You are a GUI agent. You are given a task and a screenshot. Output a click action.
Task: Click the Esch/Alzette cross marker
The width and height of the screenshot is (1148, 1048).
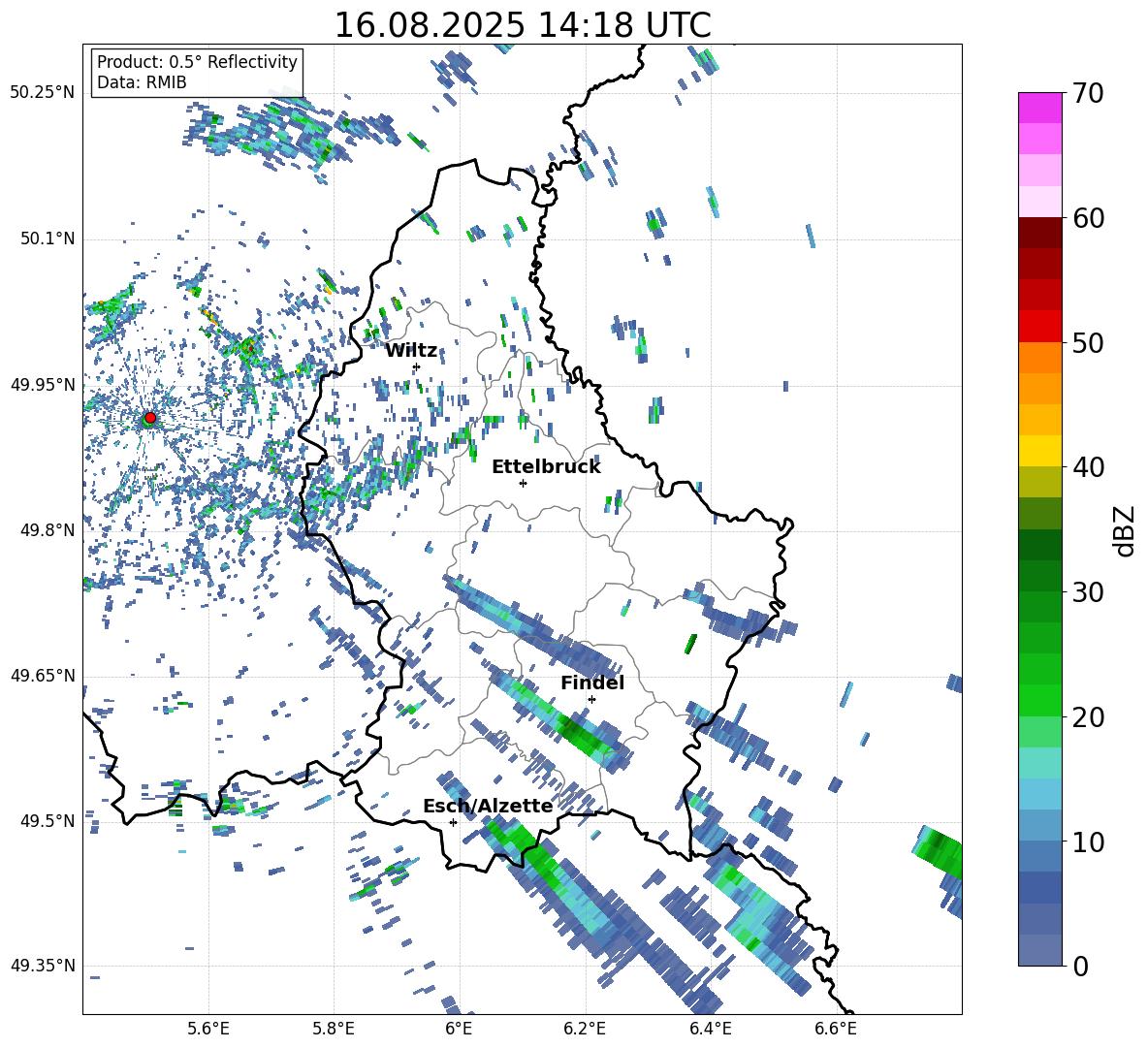(453, 822)
